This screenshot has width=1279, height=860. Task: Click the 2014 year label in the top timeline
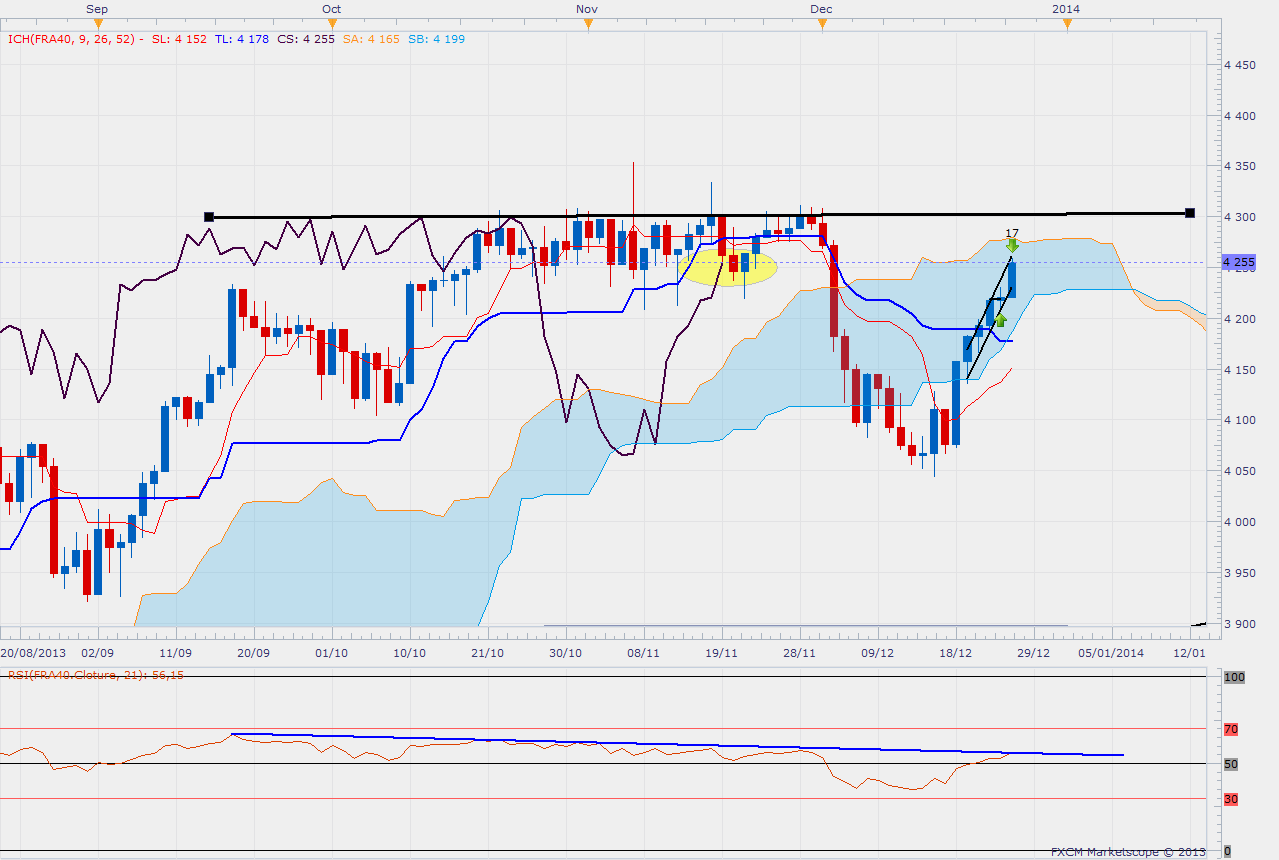click(x=1066, y=8)
